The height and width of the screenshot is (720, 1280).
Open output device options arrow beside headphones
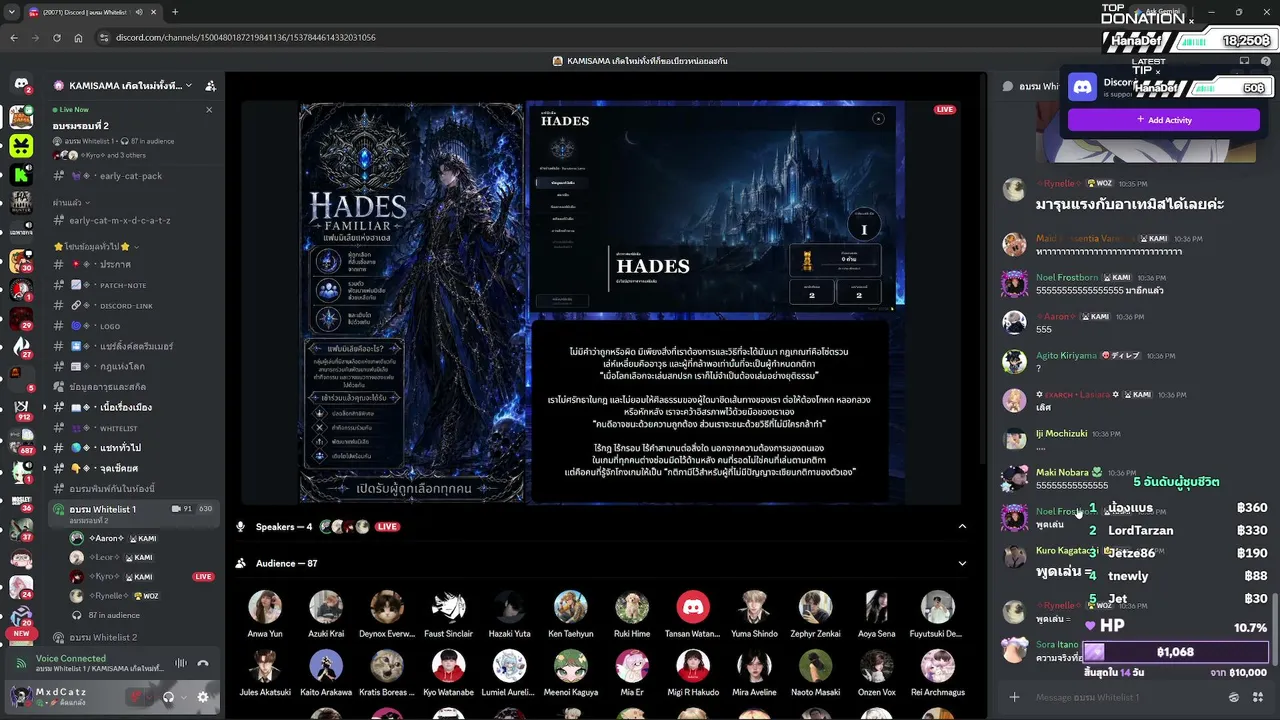pos(183,697)
